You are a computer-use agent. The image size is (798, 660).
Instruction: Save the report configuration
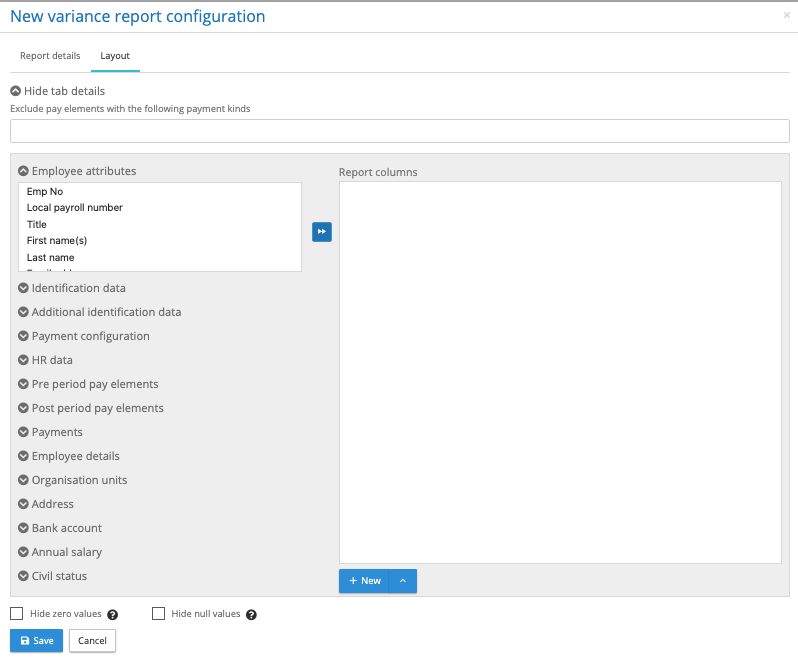click(x=36, y=641)
